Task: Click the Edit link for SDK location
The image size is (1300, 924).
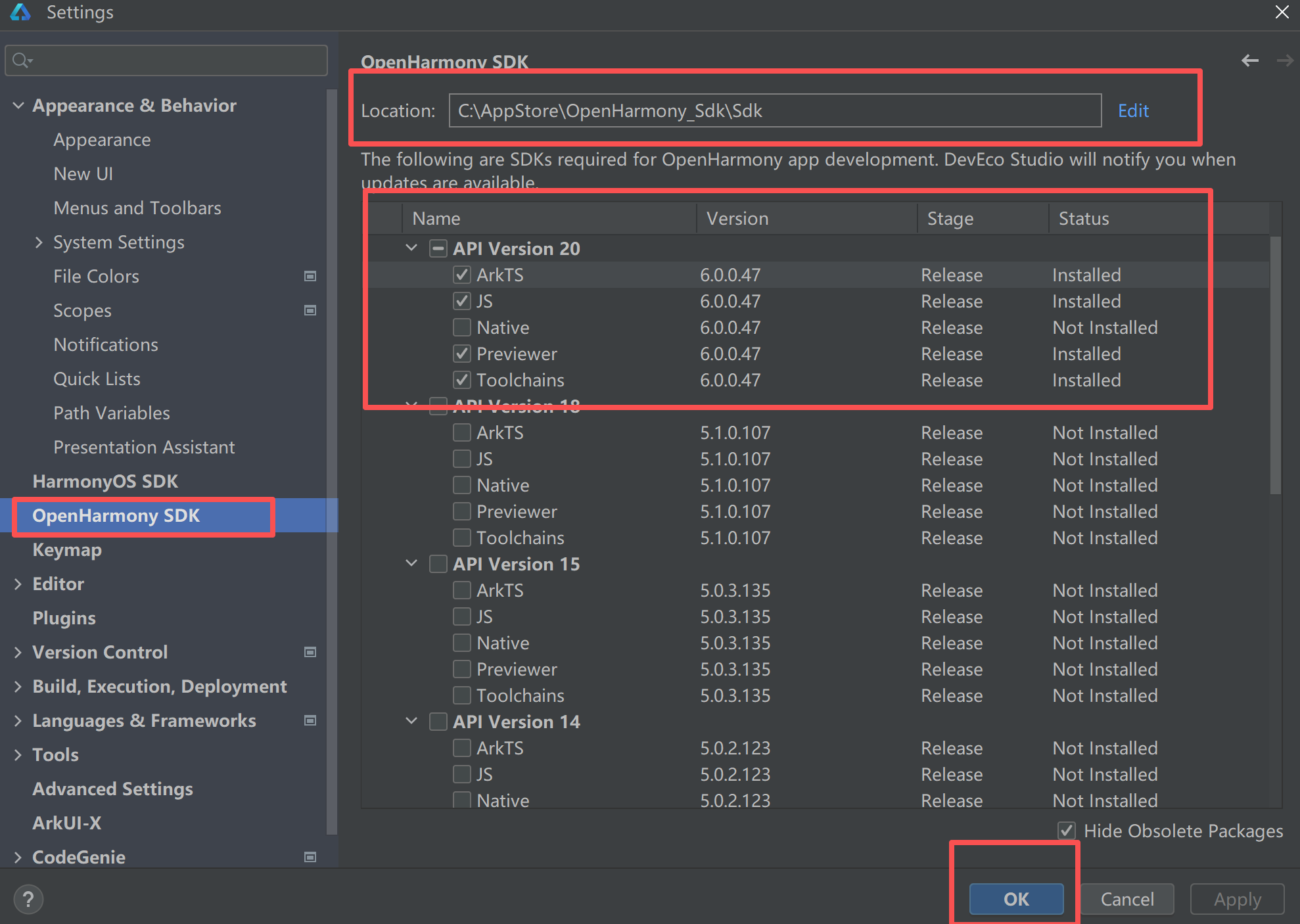Action: click(x=1133, y=110)
